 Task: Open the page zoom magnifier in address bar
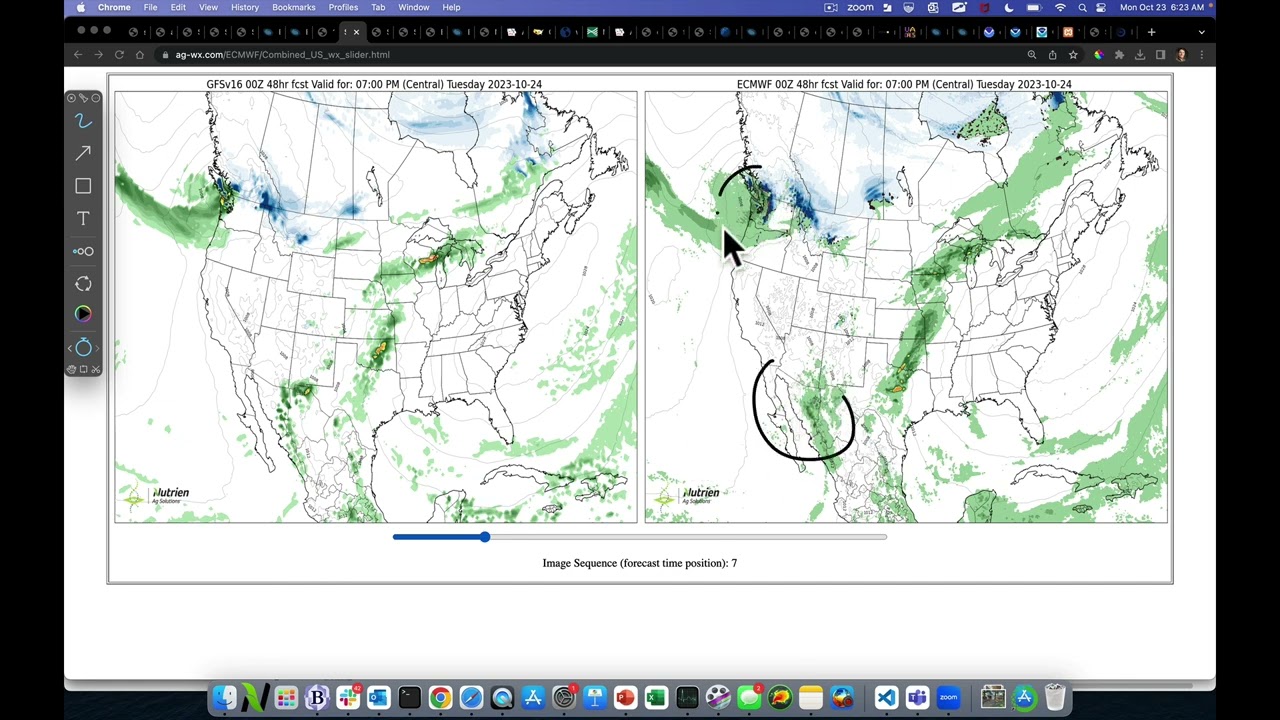pyautogui.click(x=1032, y=55)
